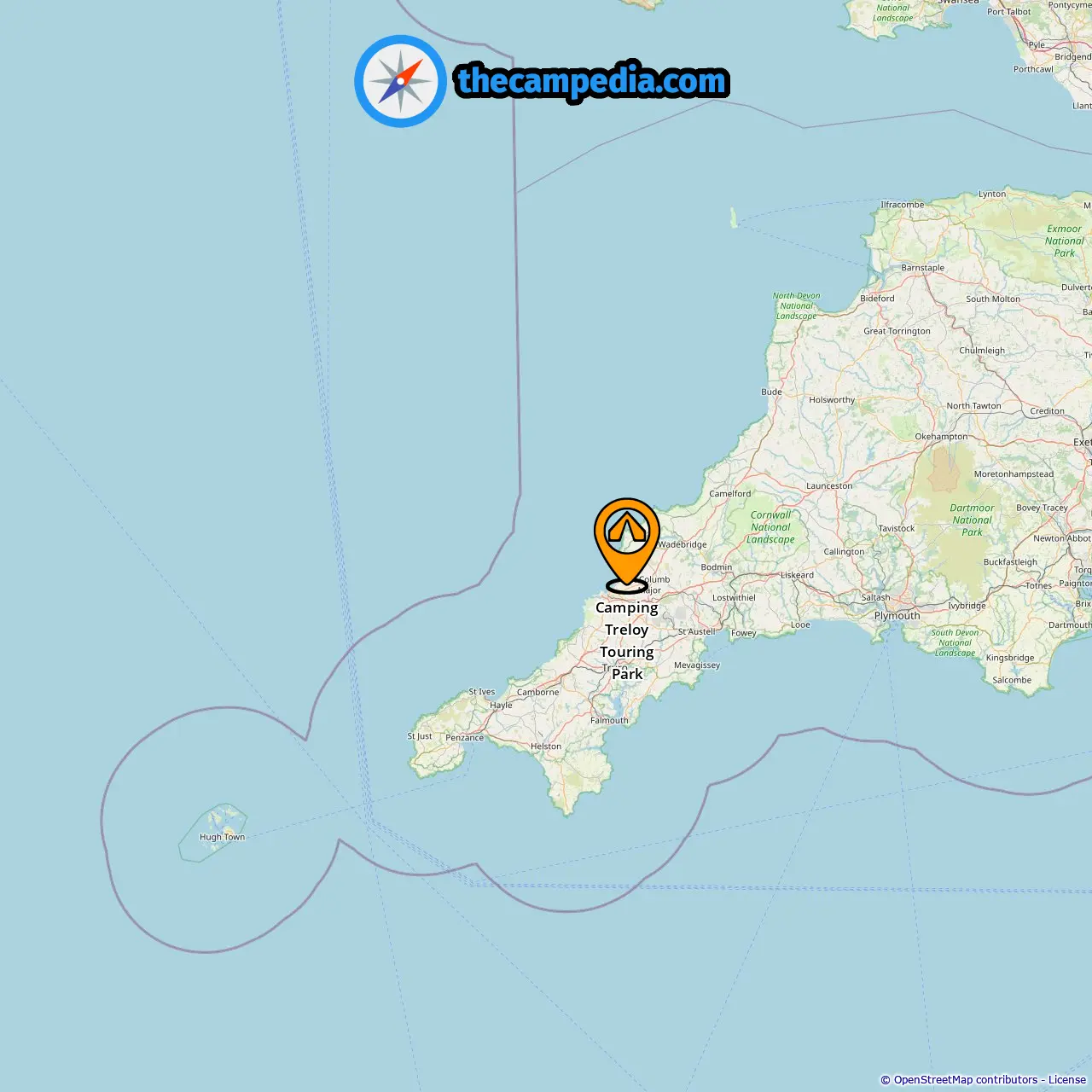Click the St Austell town label
Image resolution: width=1092 pixels, height=1092 pixels.
coord(696,632)
